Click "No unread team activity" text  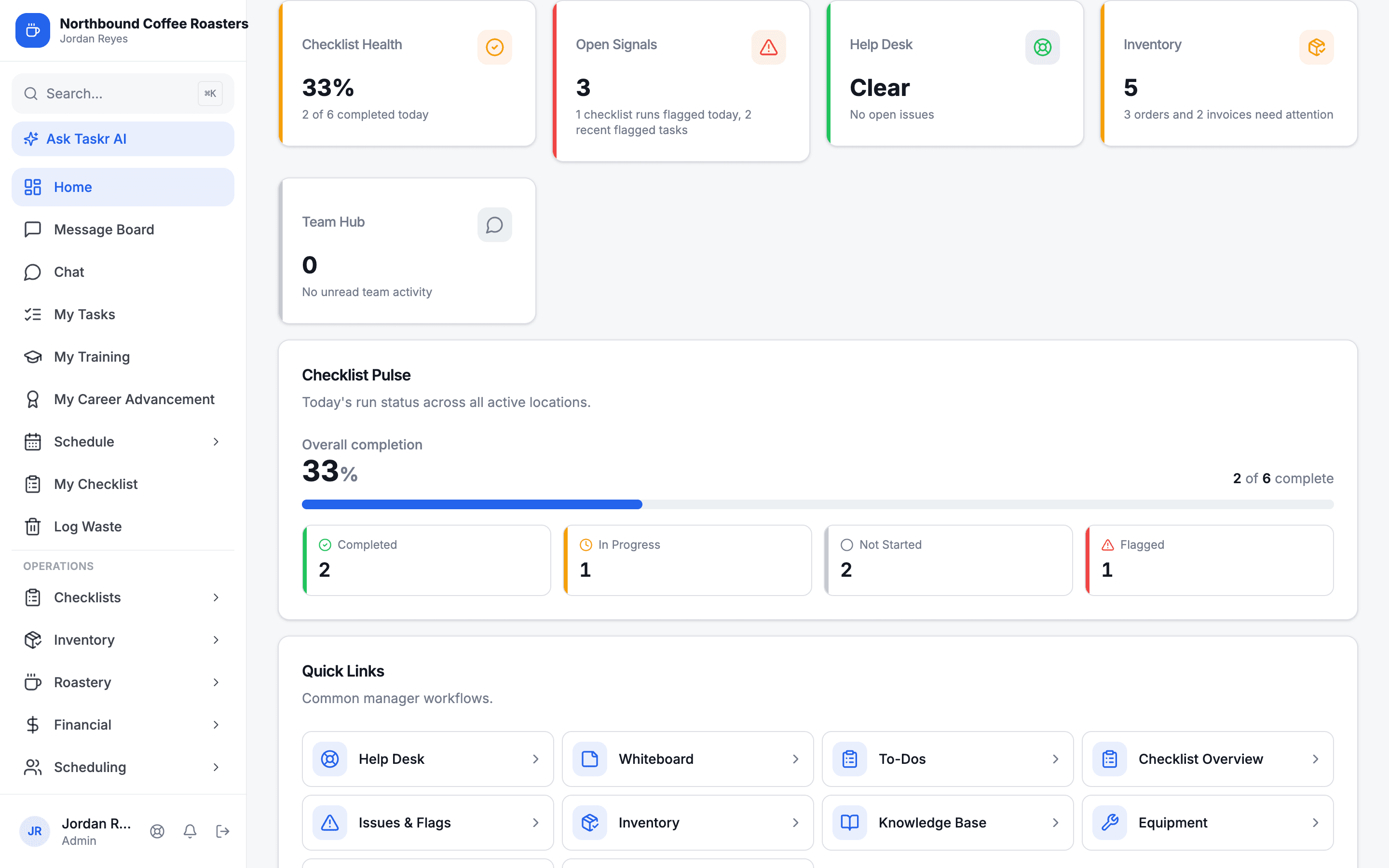(367, 292)
